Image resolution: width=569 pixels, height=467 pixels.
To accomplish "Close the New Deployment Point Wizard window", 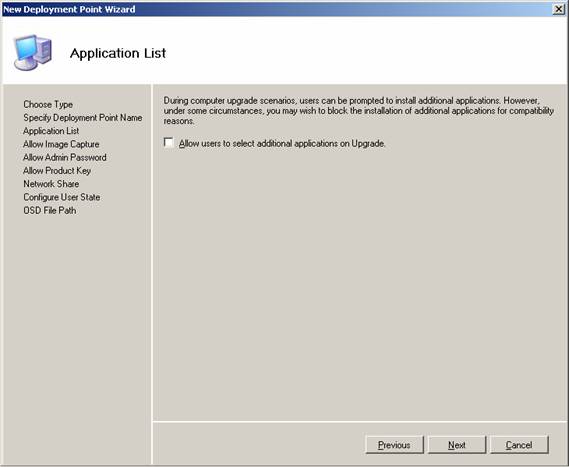I will tap(558, 9).
